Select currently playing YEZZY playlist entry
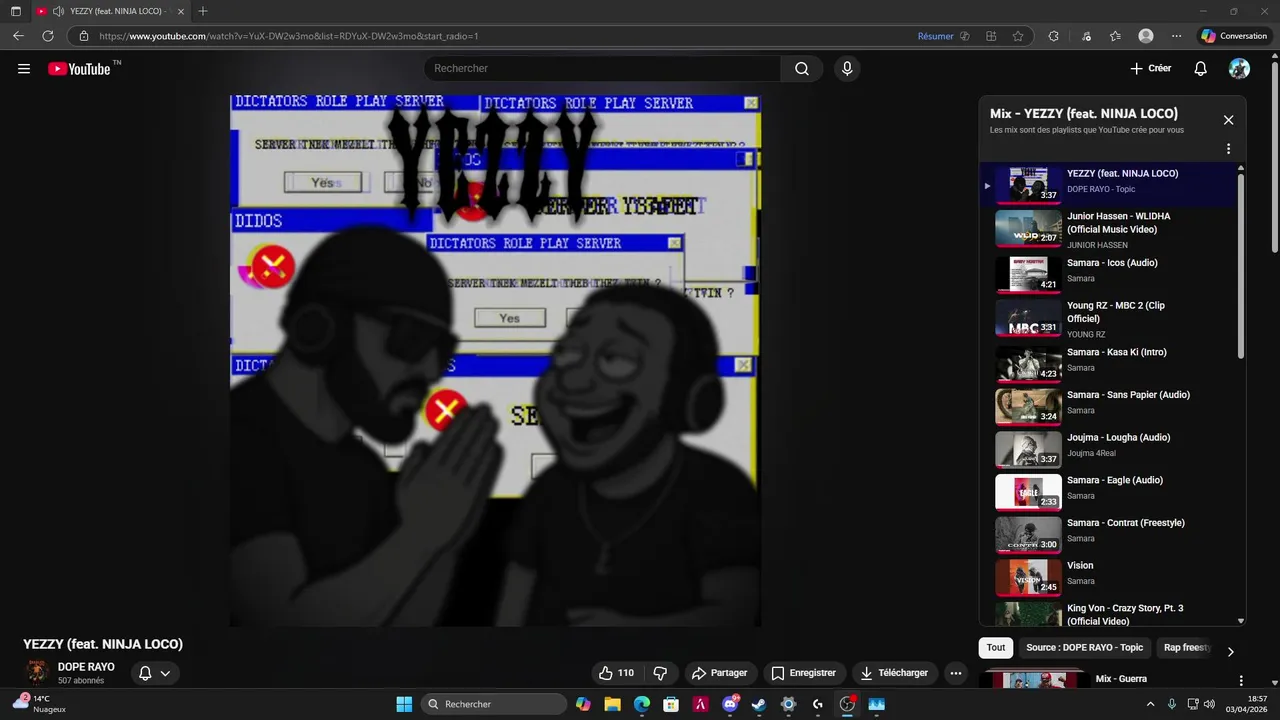Viewport: 1280px width, 720px height. (1108, 184)
